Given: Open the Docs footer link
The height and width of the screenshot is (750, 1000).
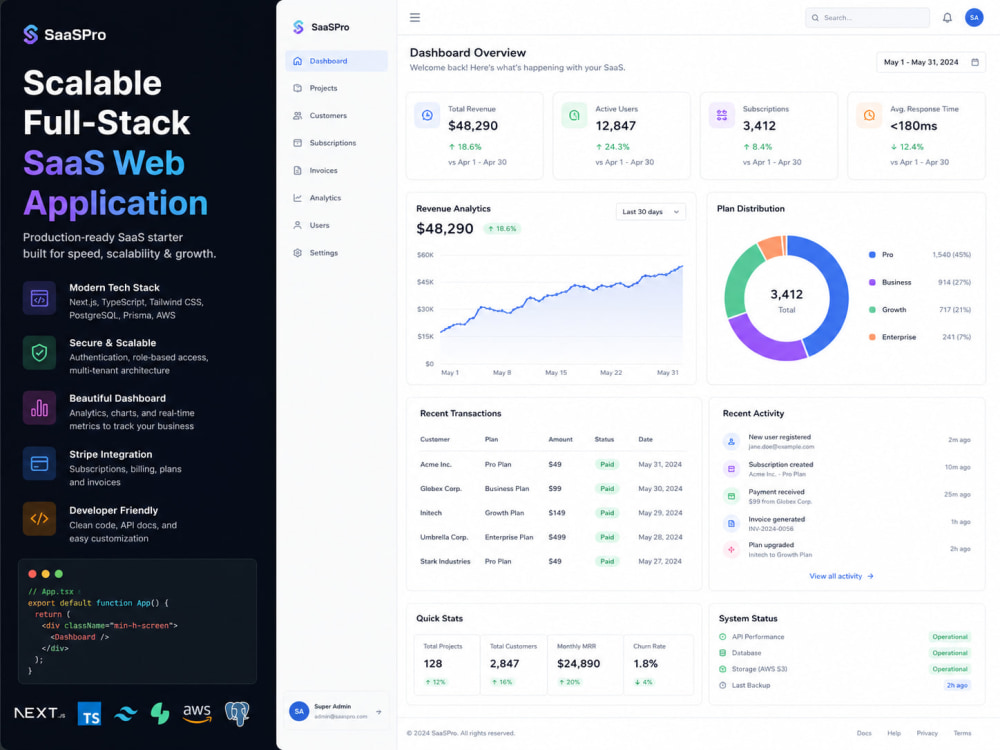Looking at the screenshot, I should pos(864,733).
